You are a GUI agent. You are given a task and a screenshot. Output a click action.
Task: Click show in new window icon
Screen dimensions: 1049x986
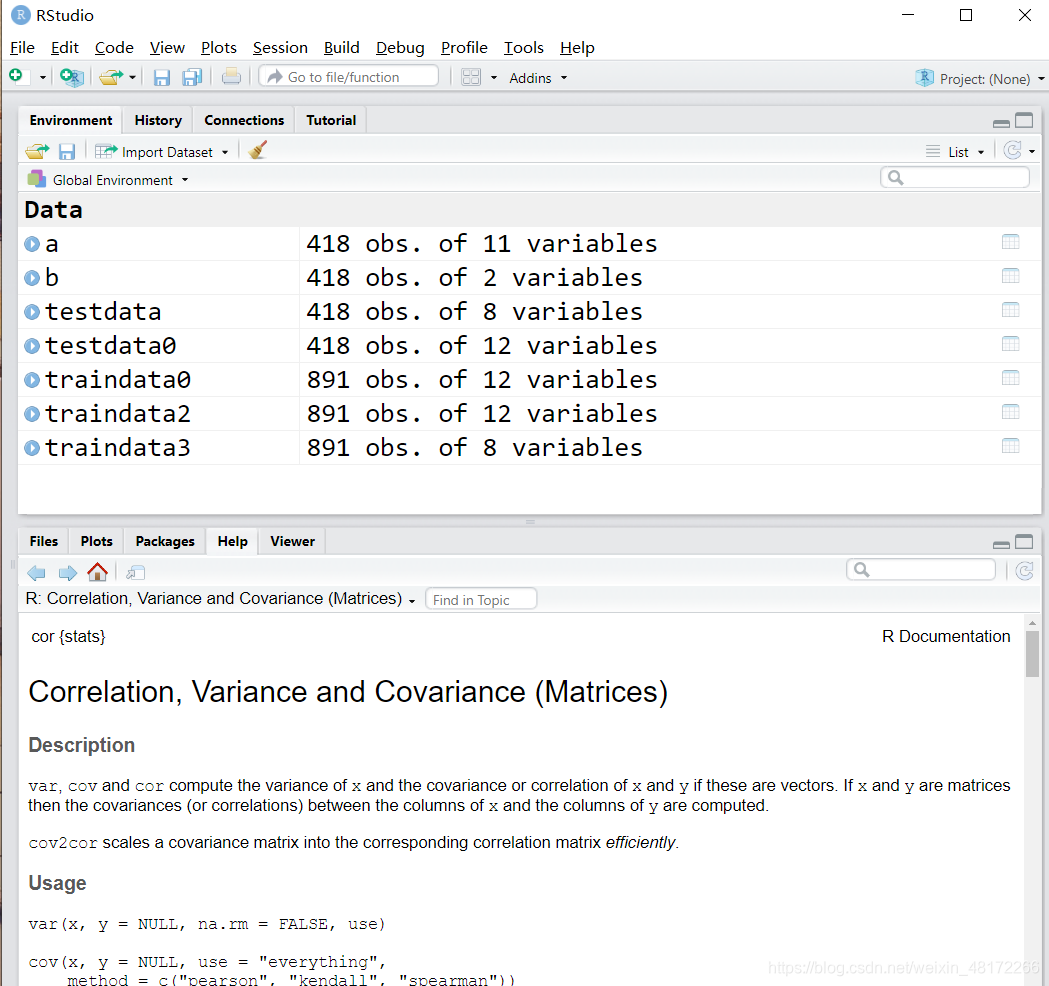135,573
